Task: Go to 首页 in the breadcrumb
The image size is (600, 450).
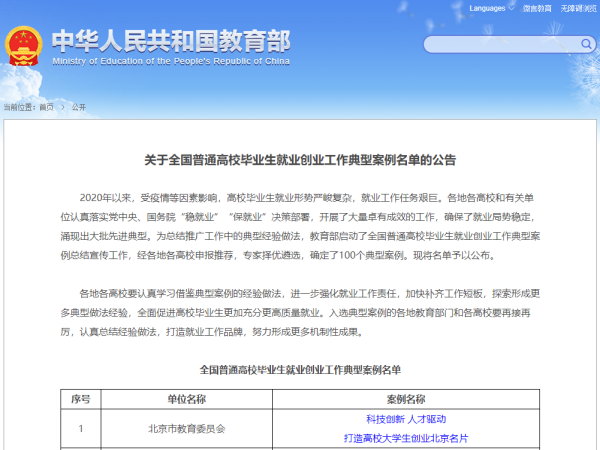Action: click(46, 106)
